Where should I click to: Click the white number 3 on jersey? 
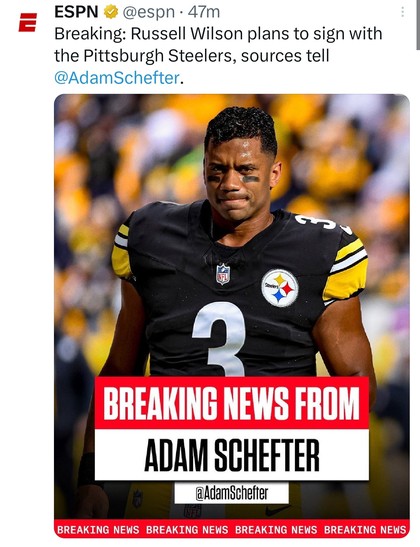point(219,339)
